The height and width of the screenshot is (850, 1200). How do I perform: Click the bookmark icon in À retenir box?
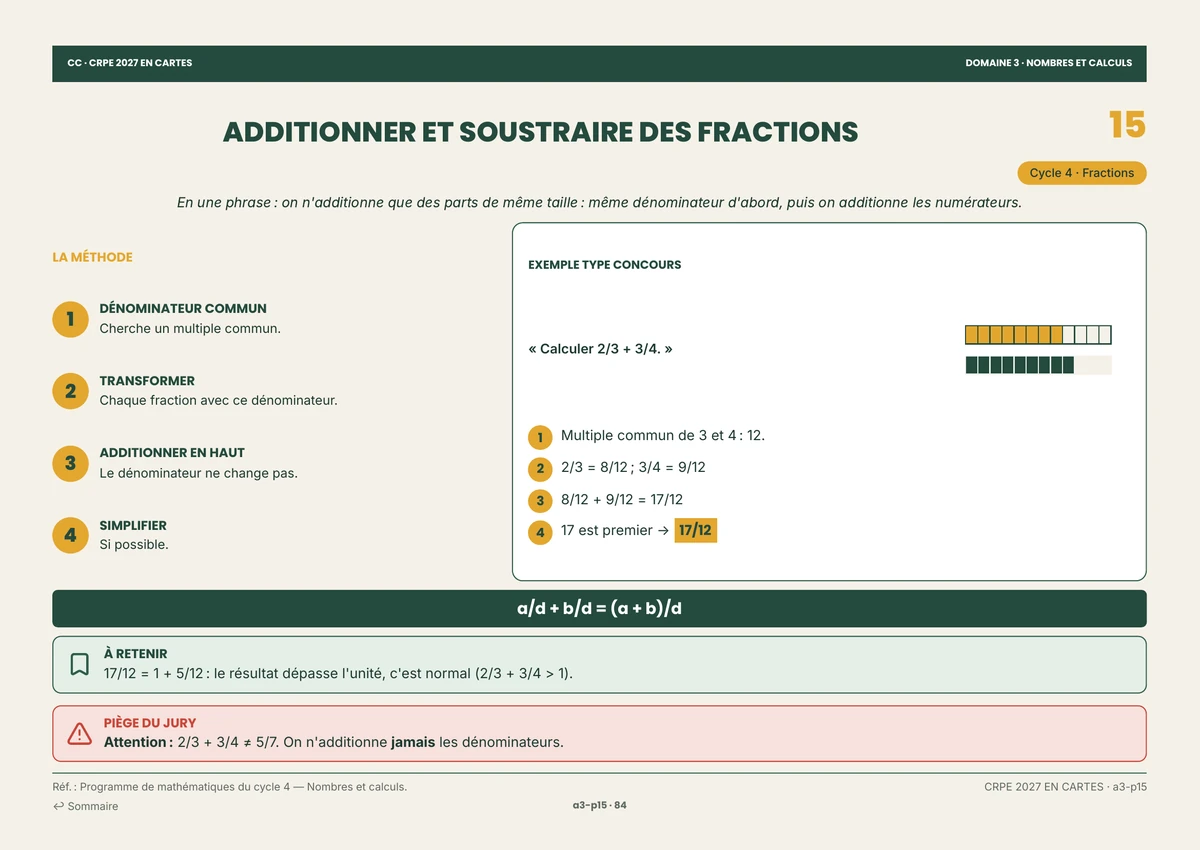(80, 664)
